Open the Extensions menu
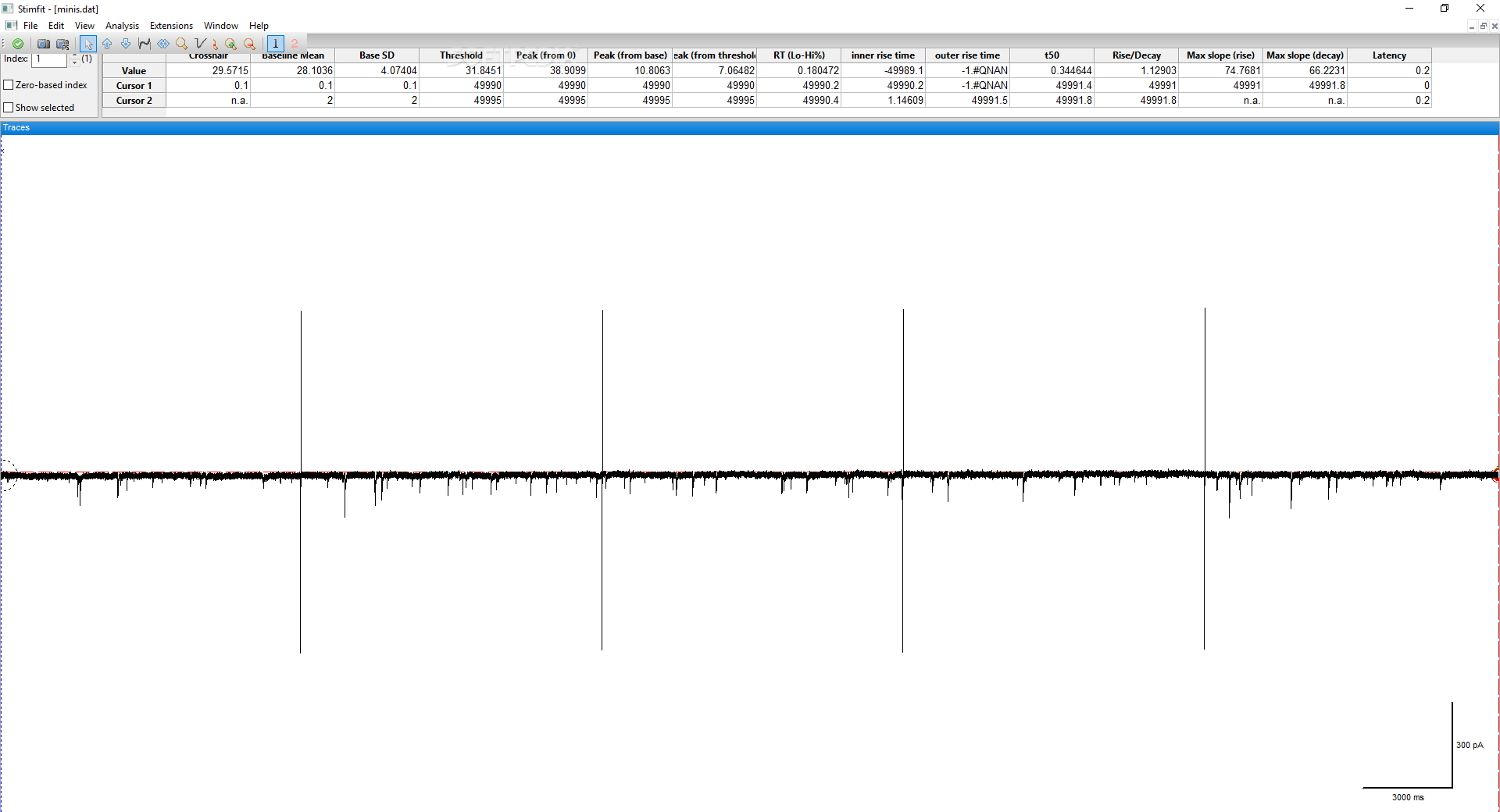 coord(171,26)
